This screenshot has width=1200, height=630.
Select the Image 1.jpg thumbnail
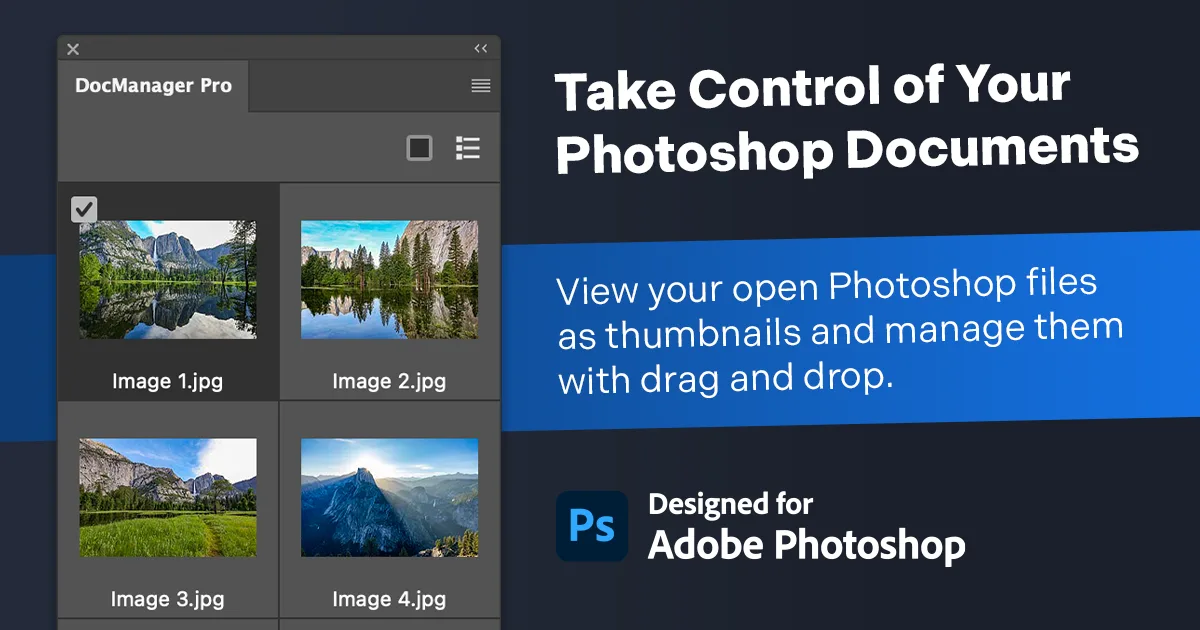tap(168, 280)
